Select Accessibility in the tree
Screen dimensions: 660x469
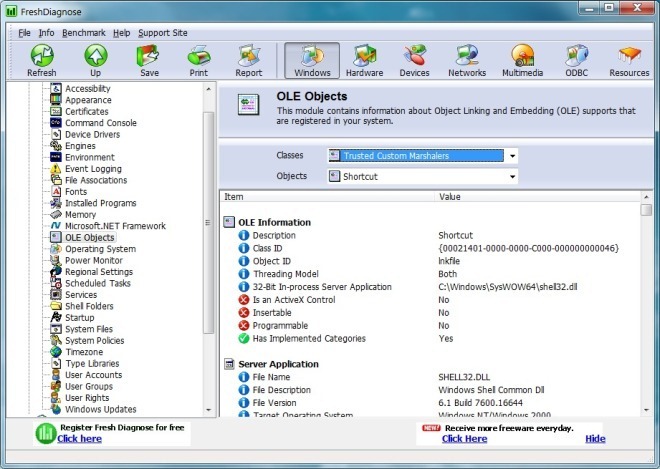pyautogui.click(x=88, y=88)
